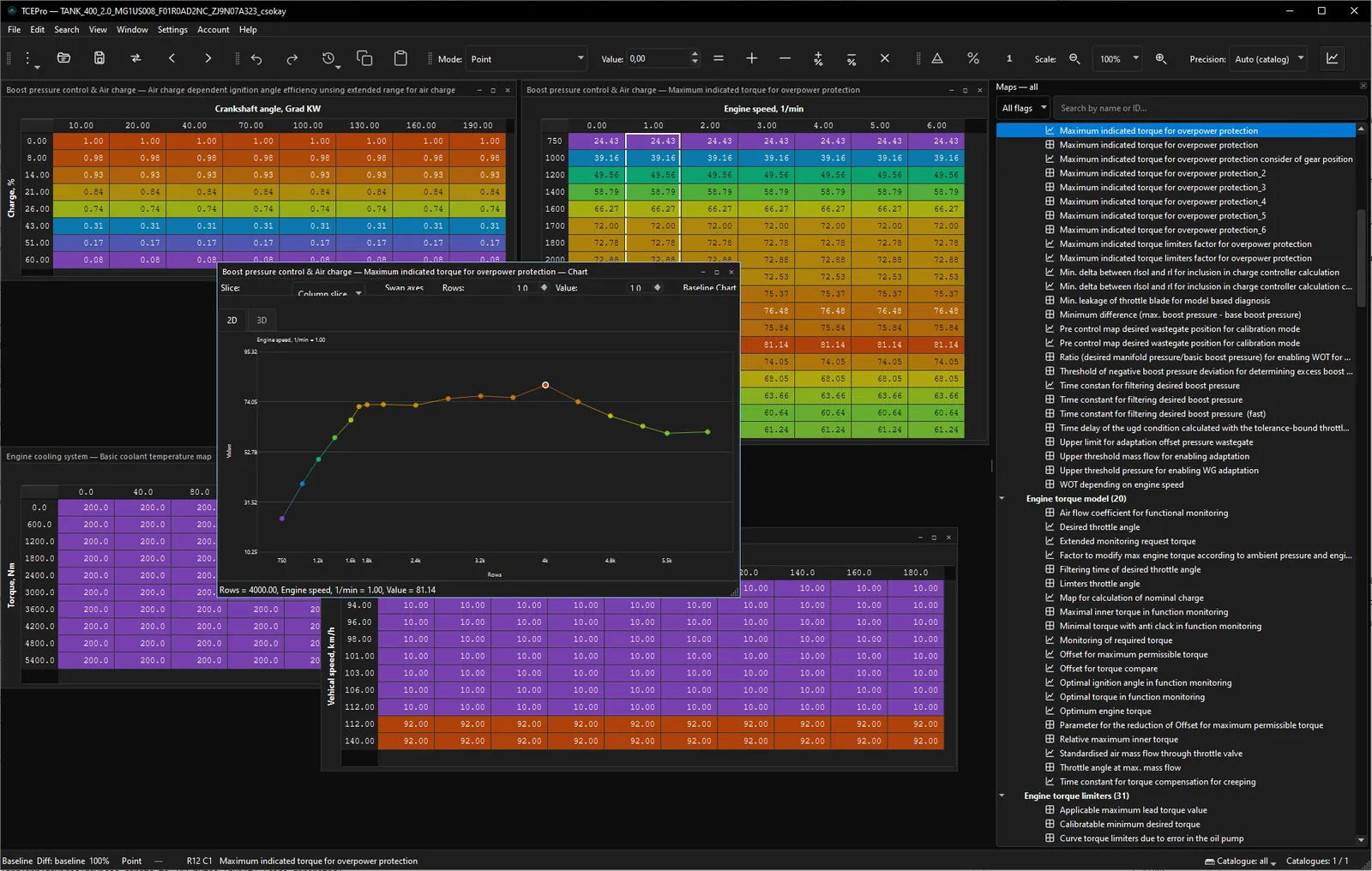1372x871 pixels.
Task: Select Desired throttle angle in maps list
Action: pos(1099,527)
